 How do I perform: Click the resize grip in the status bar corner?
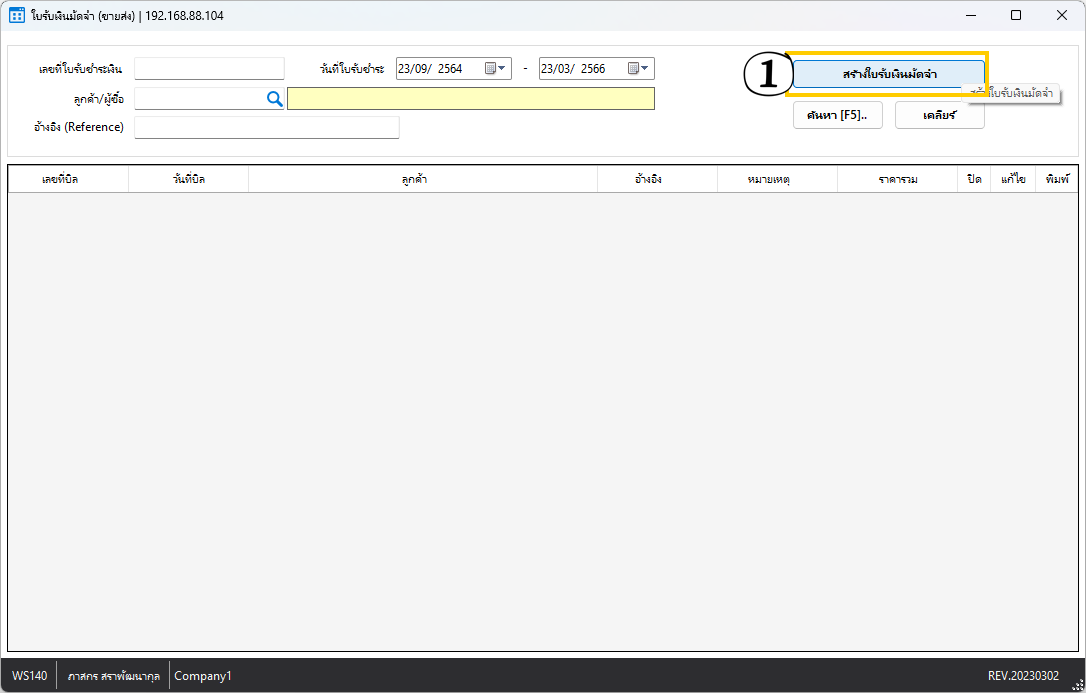click(1077, 684)
